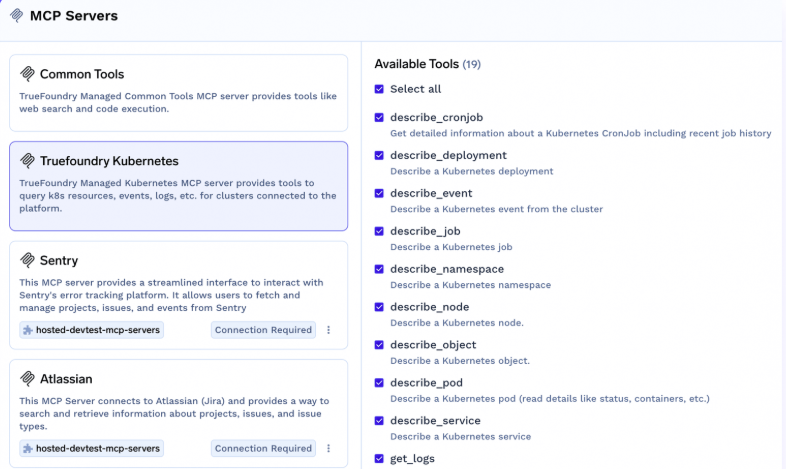This screenshot has width=786, height=469.
Task: Click the describe_object tool name
Action: pos(433,345)
